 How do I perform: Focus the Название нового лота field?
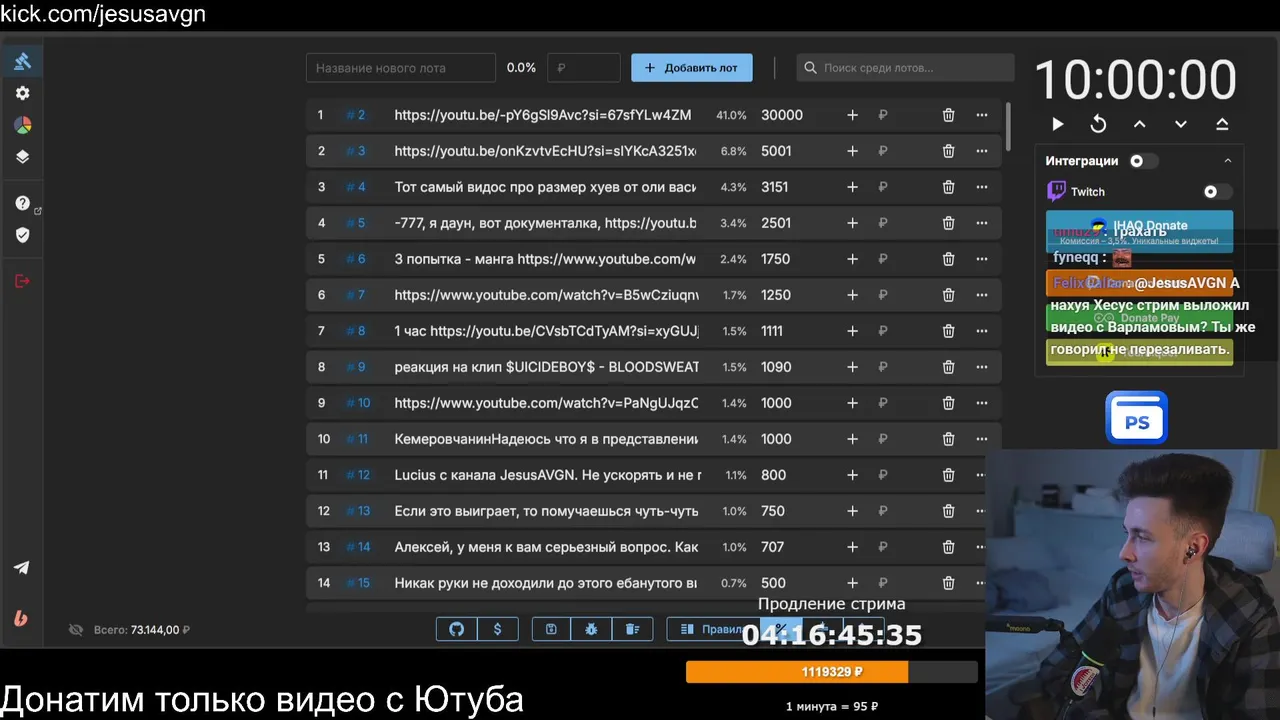point(401,68)
